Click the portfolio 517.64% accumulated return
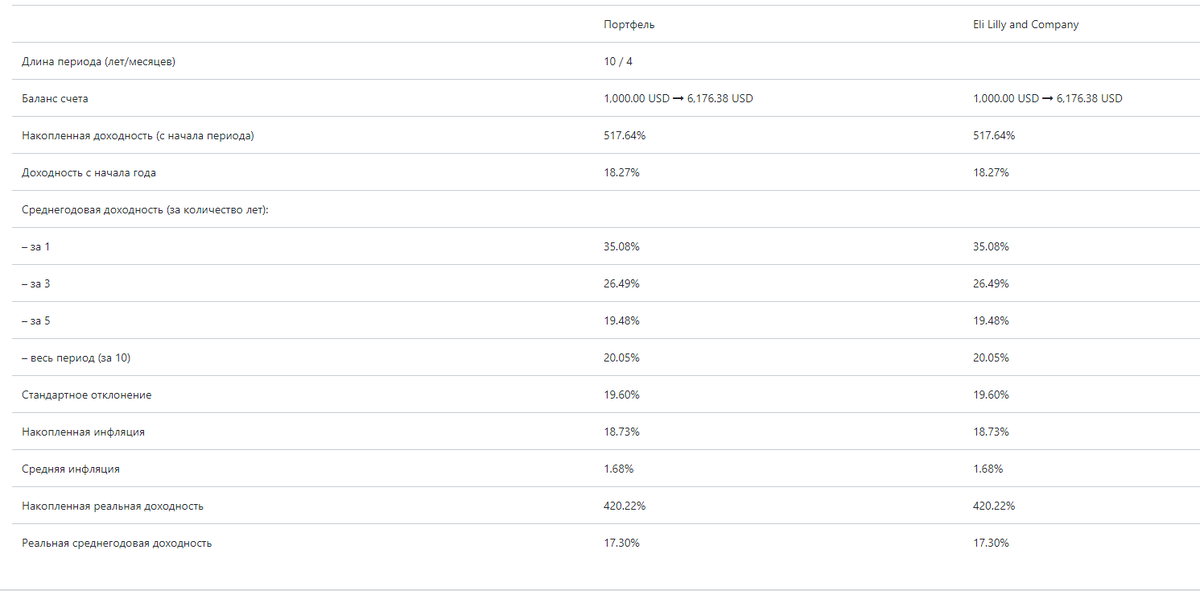 [625, 136]
